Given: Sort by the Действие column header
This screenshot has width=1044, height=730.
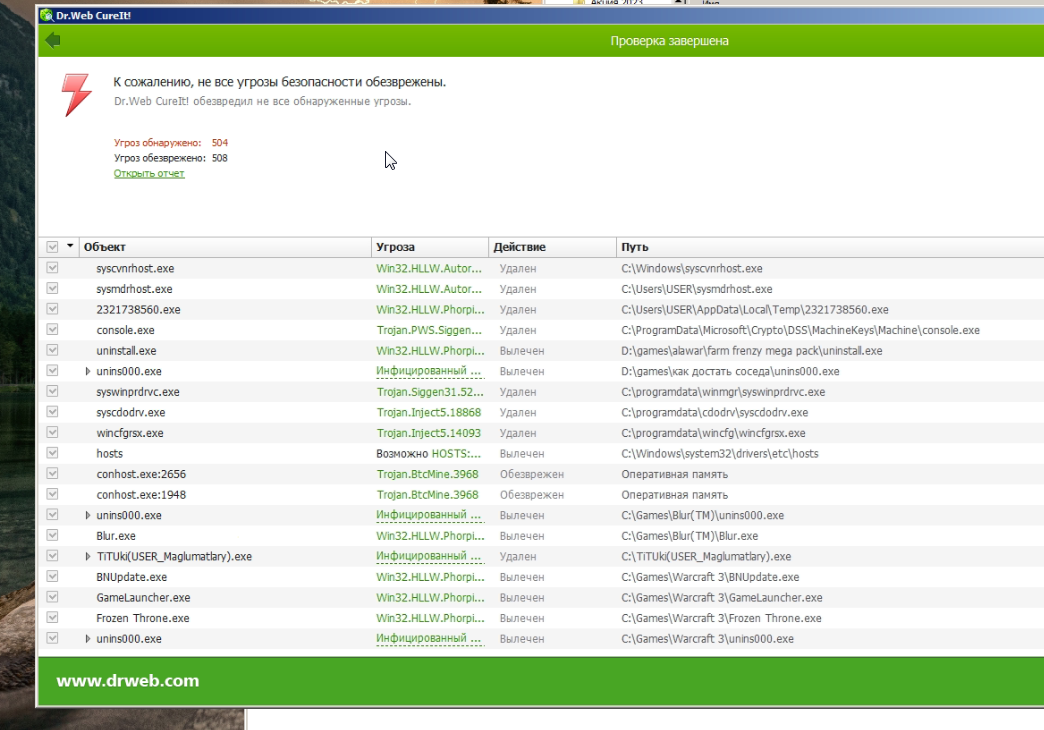Looking at the screenshot, I should pyautogui.click(x=552, y=247).
